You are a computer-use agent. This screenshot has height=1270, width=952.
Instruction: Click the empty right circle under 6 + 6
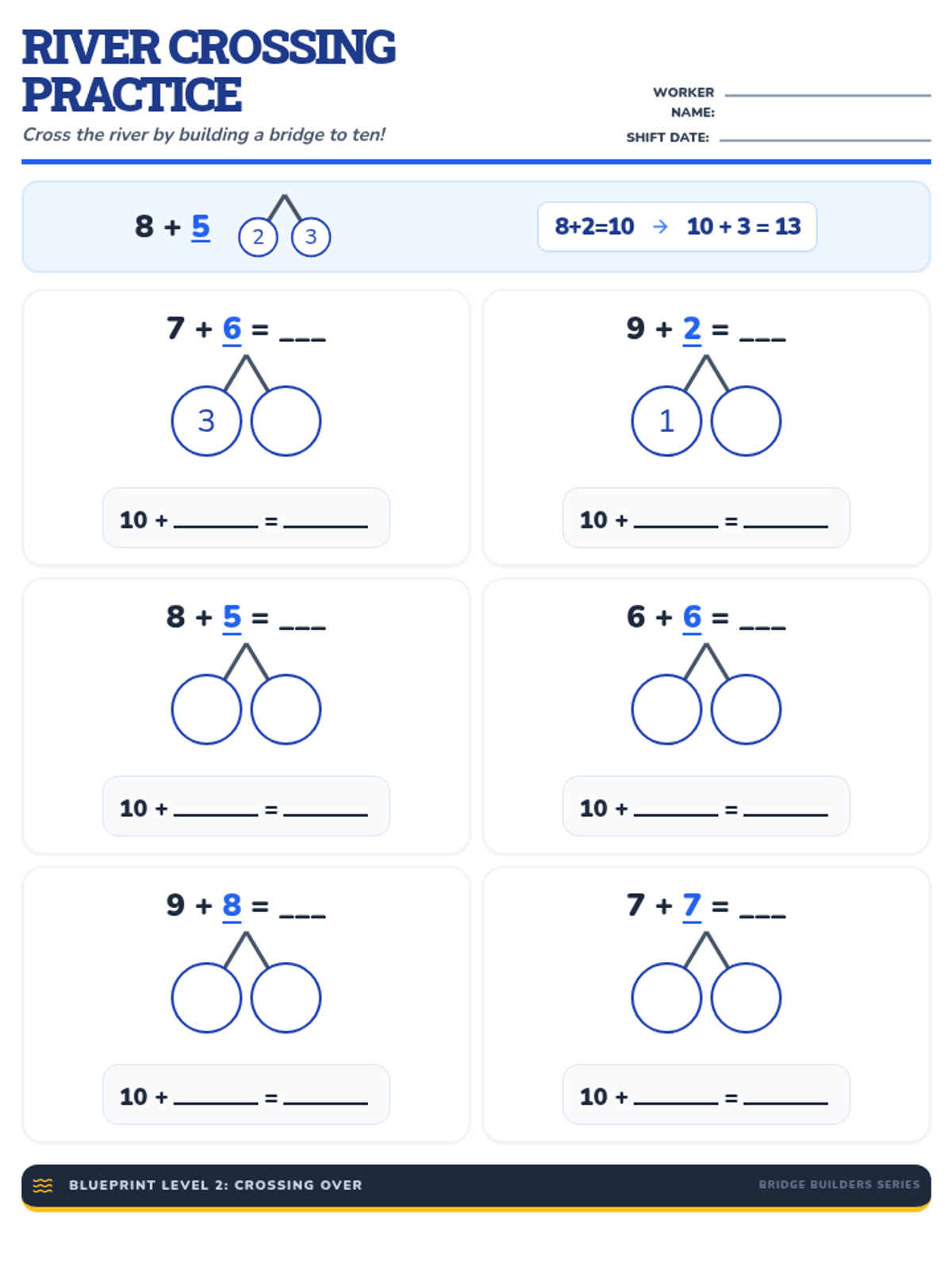(x=746, y=709)
